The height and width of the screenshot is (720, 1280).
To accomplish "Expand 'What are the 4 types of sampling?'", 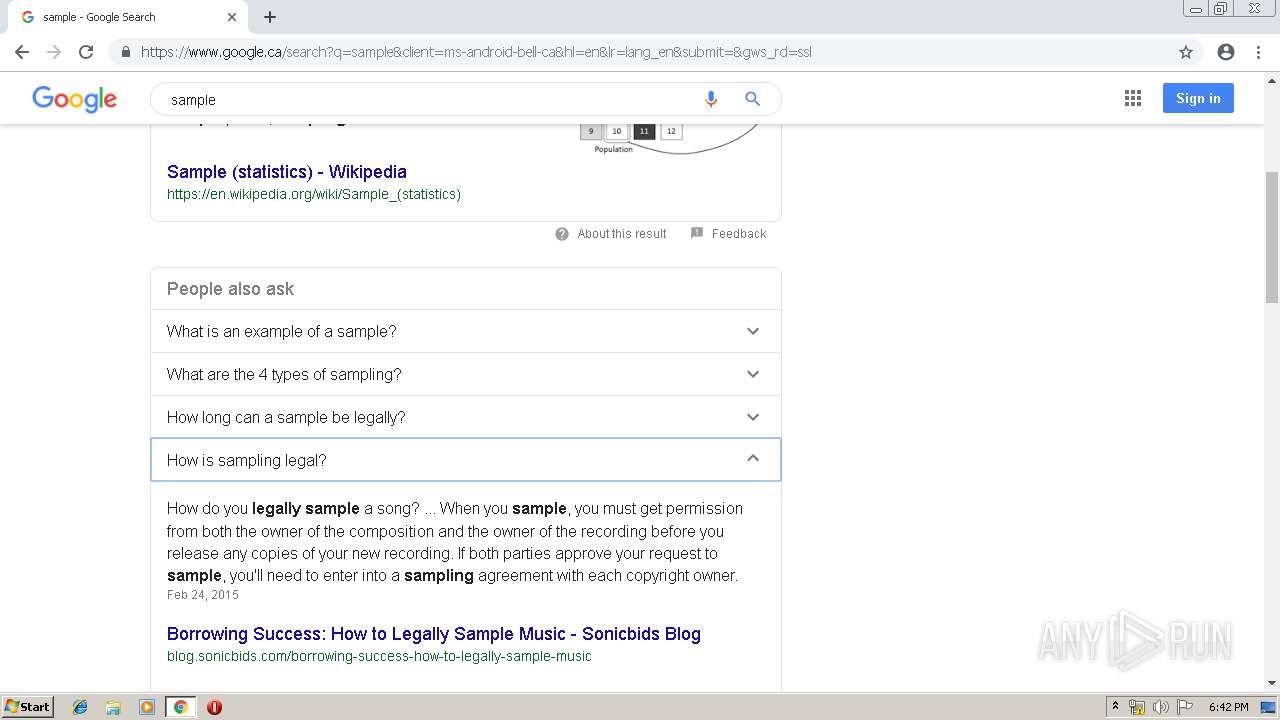I will point(466,374).
